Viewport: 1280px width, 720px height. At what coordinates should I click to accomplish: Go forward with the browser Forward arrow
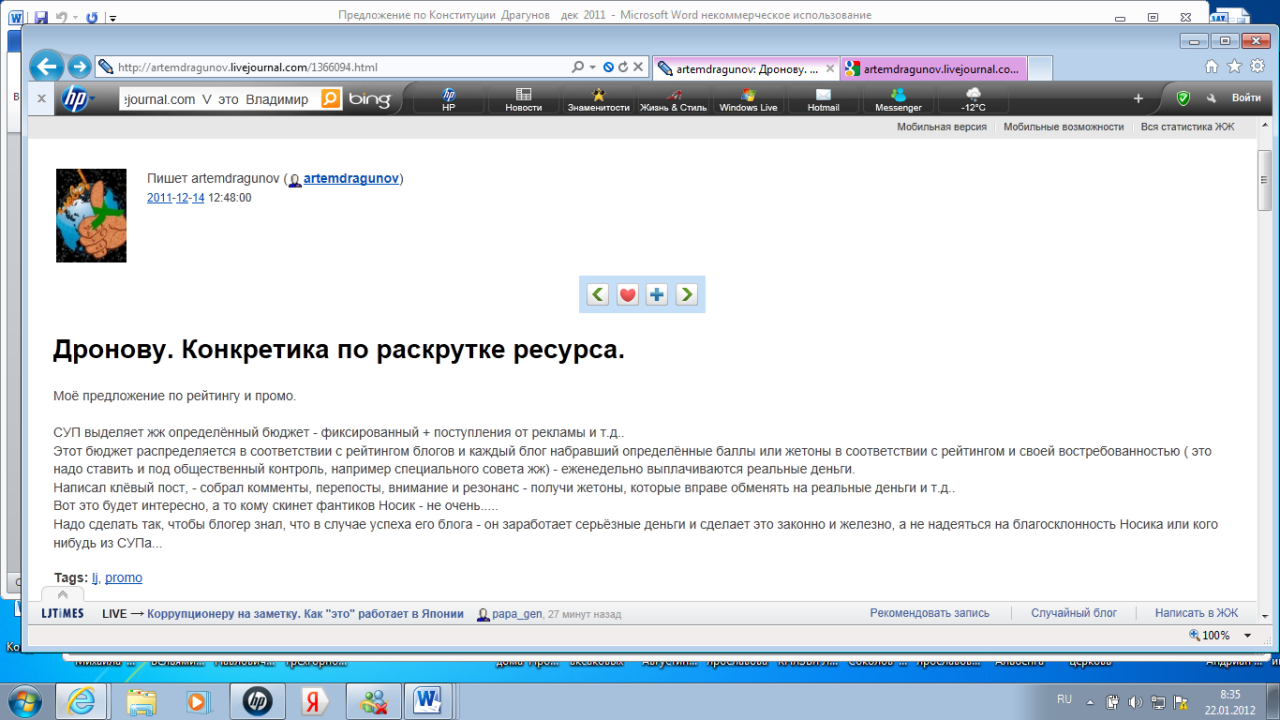click(x=79, y=67)
